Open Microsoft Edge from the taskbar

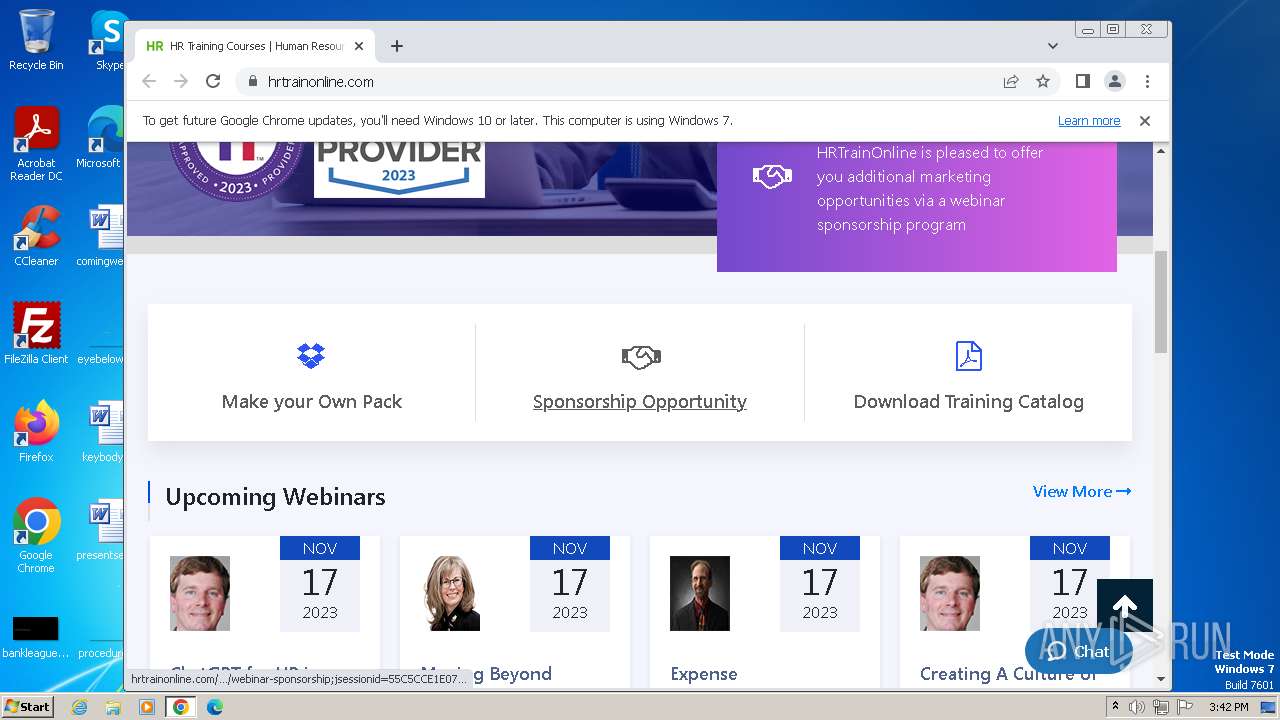215,707
